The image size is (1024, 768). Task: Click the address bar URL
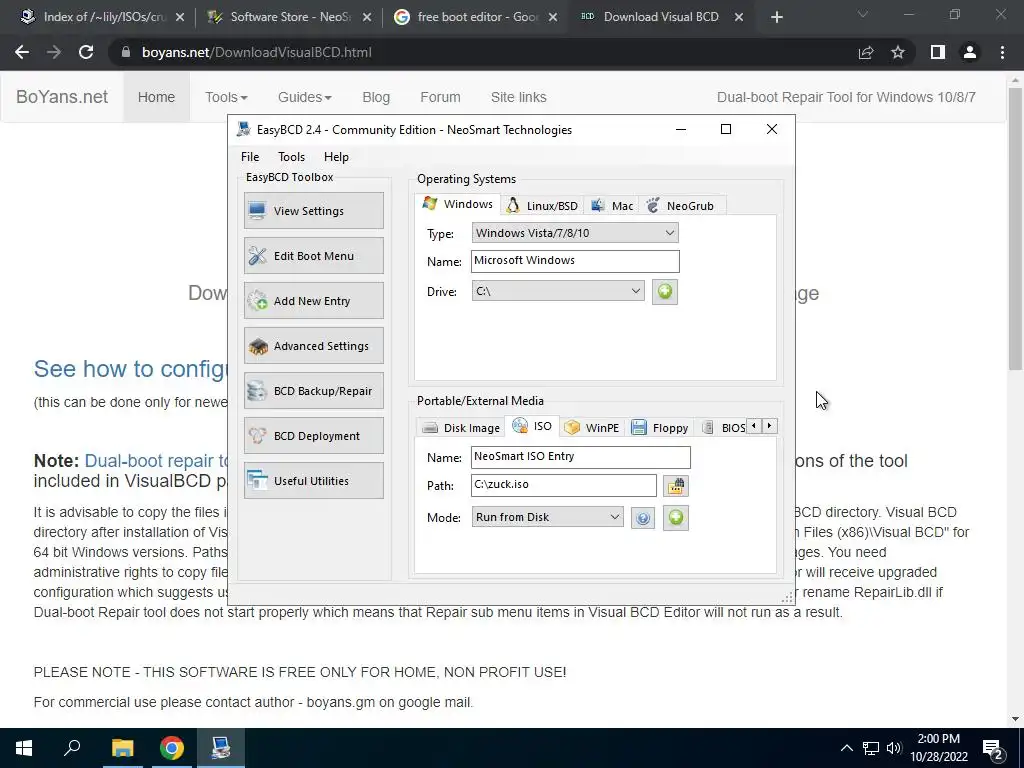tap(257, 52)
